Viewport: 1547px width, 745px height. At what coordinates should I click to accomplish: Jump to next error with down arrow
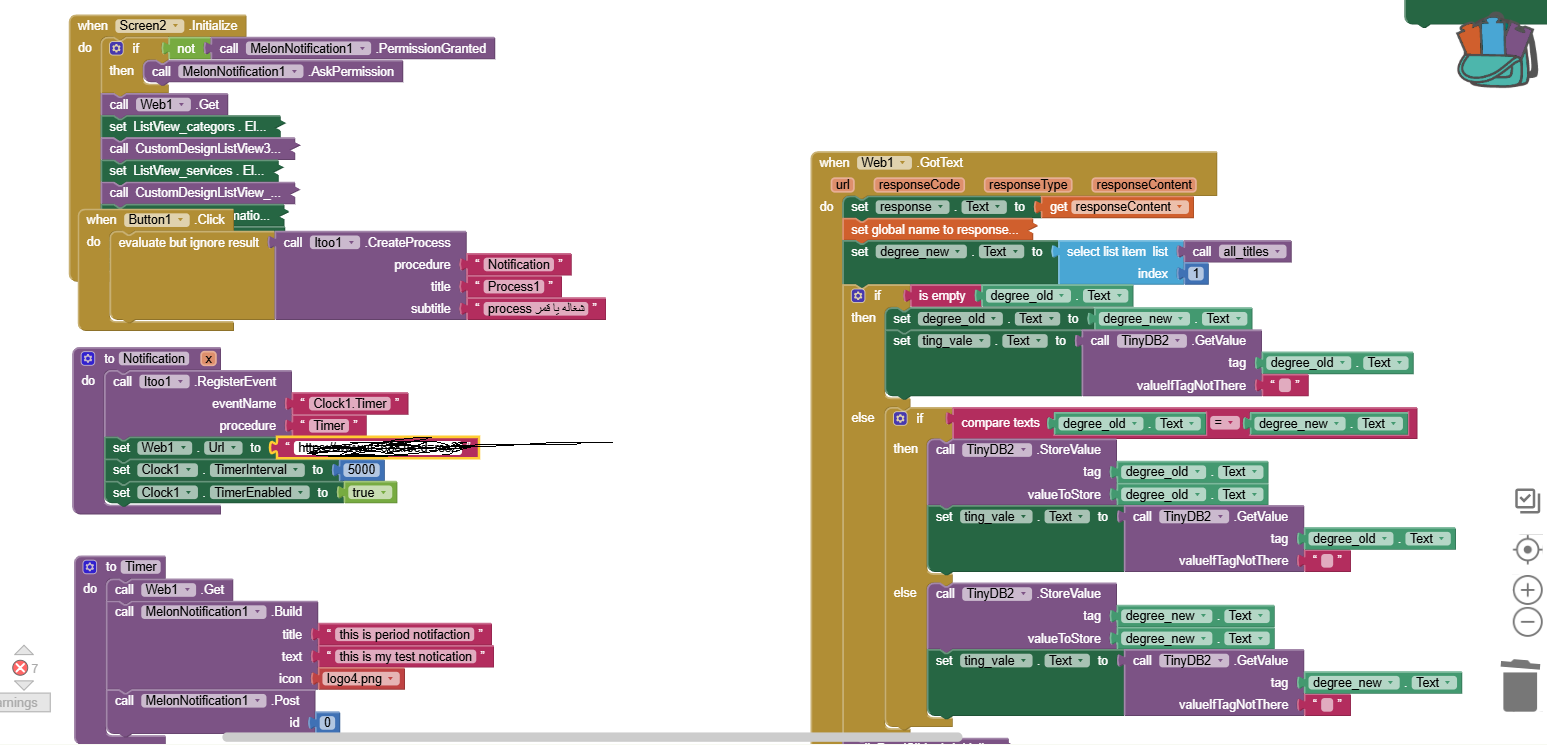(x=23, y=686)
